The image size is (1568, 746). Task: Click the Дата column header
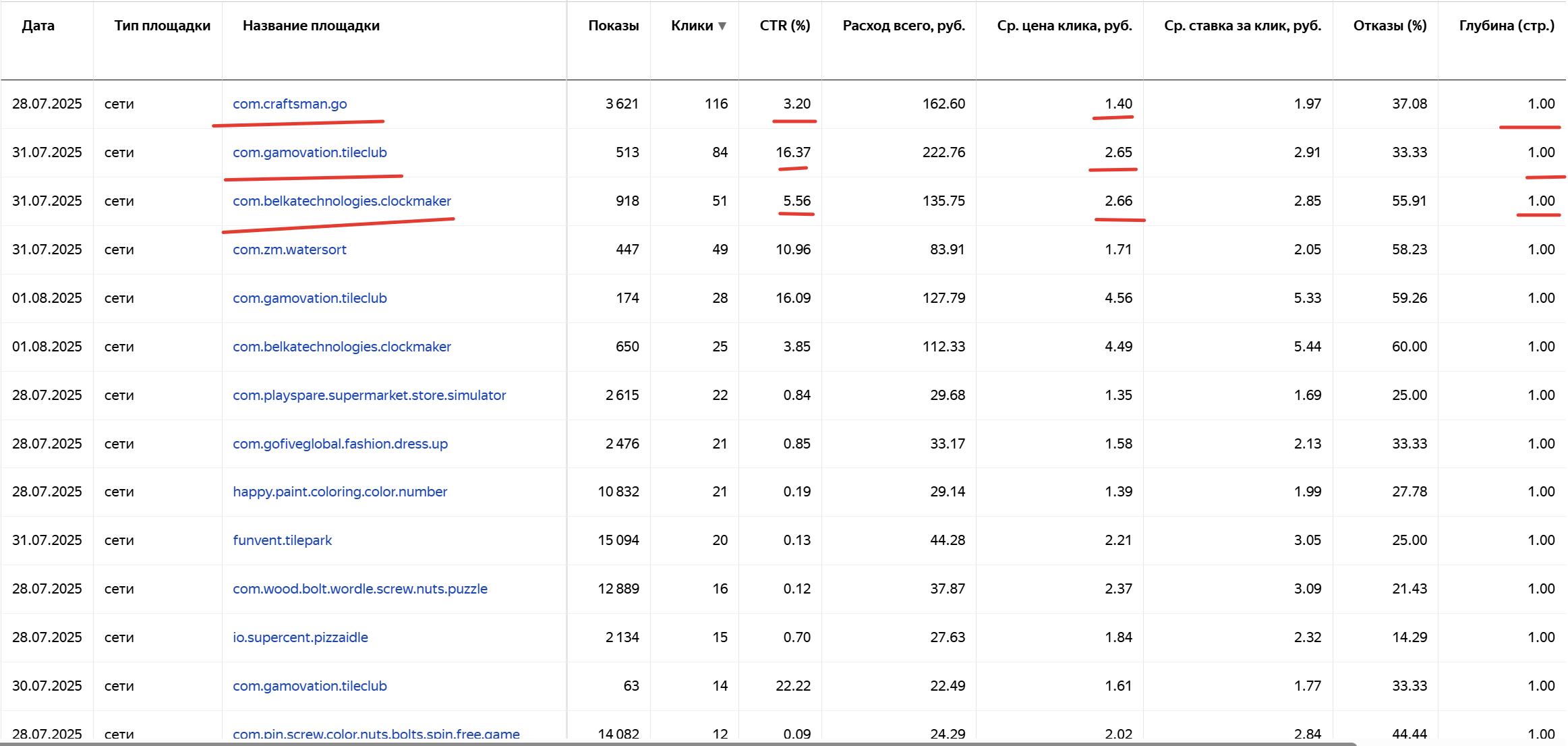(38, 26)
